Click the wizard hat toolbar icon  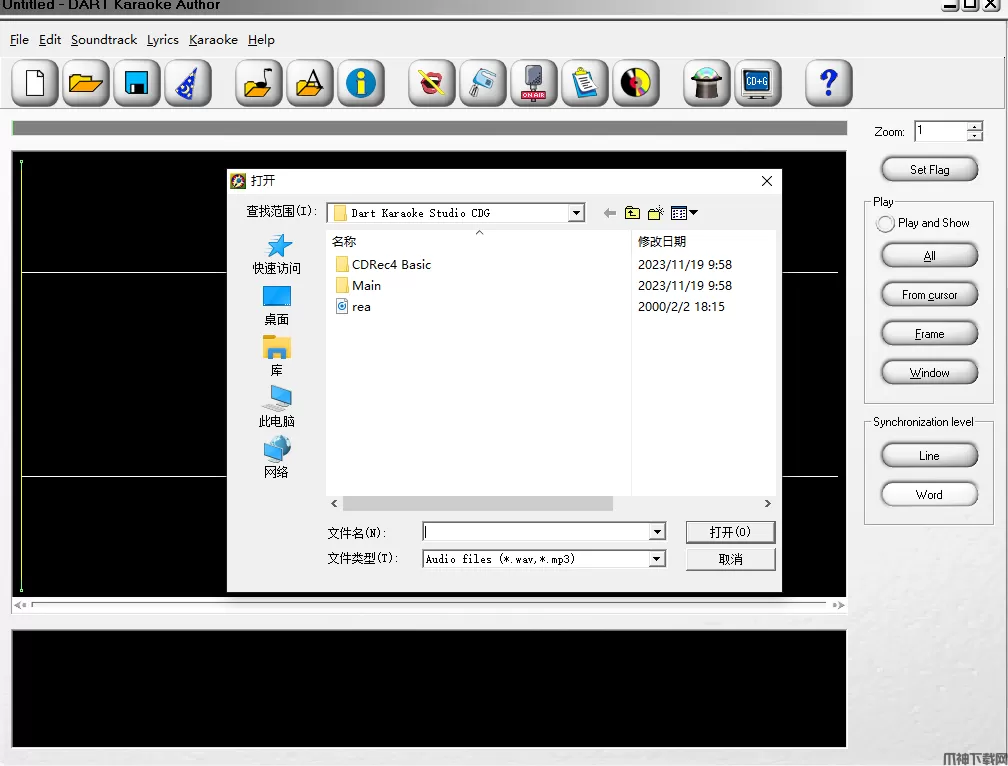pos(187,83)
